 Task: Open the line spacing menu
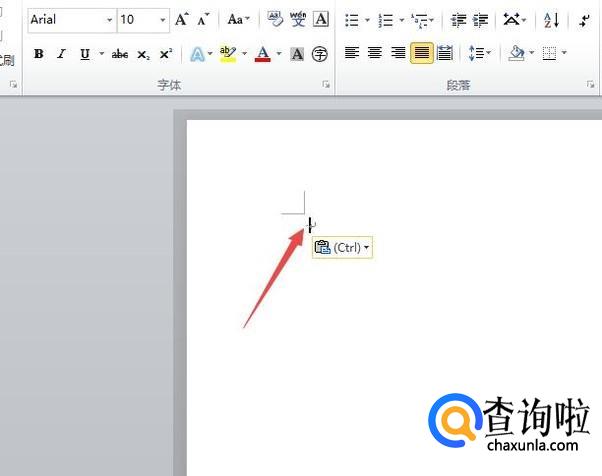point(479,53)
